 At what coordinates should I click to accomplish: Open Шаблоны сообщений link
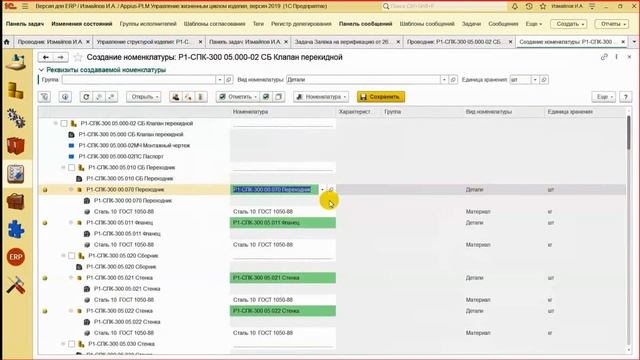coord(427,24)
